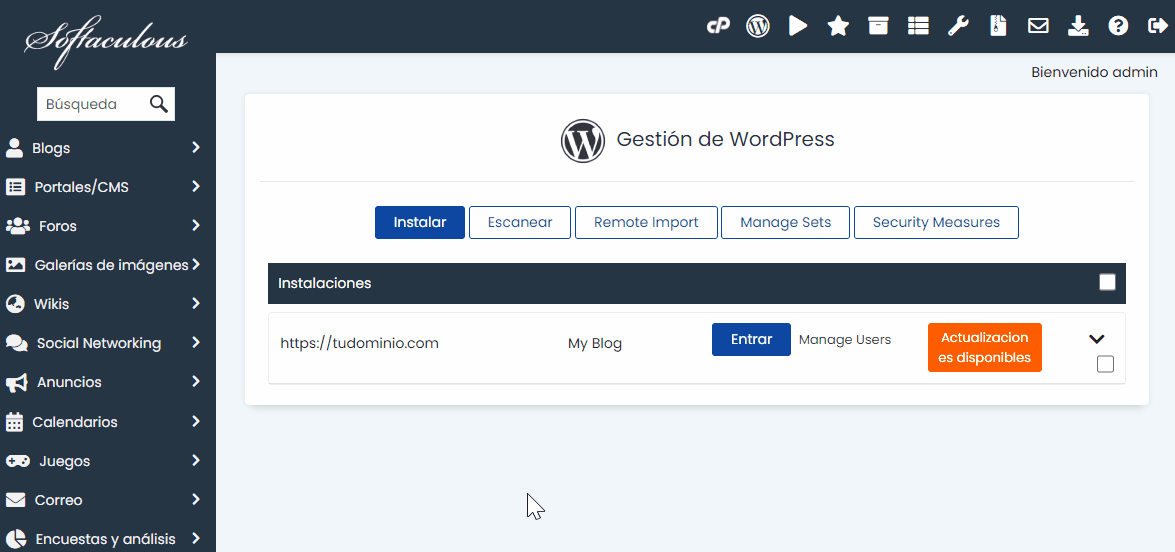Viewport: 1175px width, 552px height.
Task: Open the cPanel icon in top bar
Action: [x=718, y=26]
